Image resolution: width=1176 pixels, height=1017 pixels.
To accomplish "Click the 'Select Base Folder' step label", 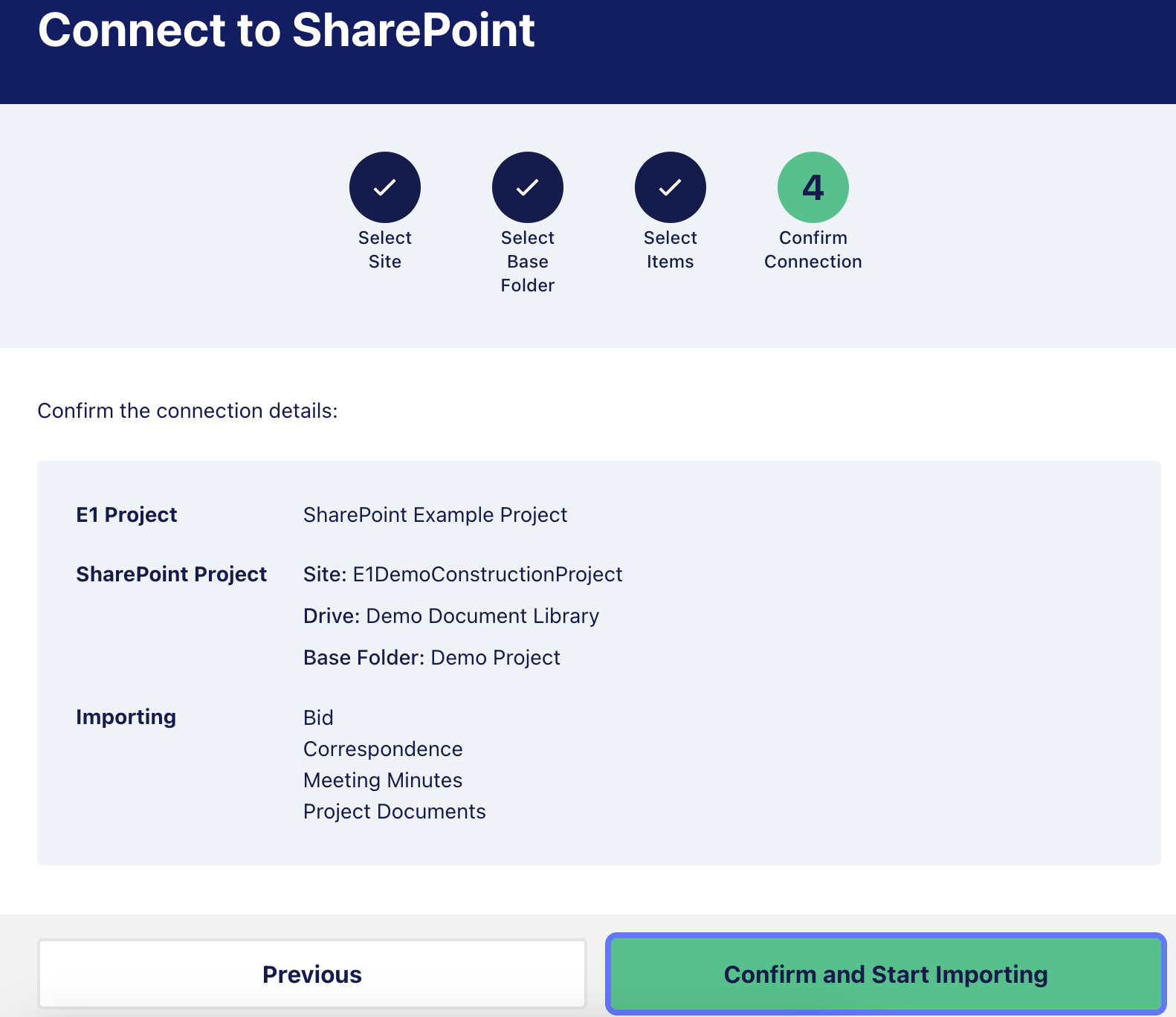I will [x=528, y=262].
